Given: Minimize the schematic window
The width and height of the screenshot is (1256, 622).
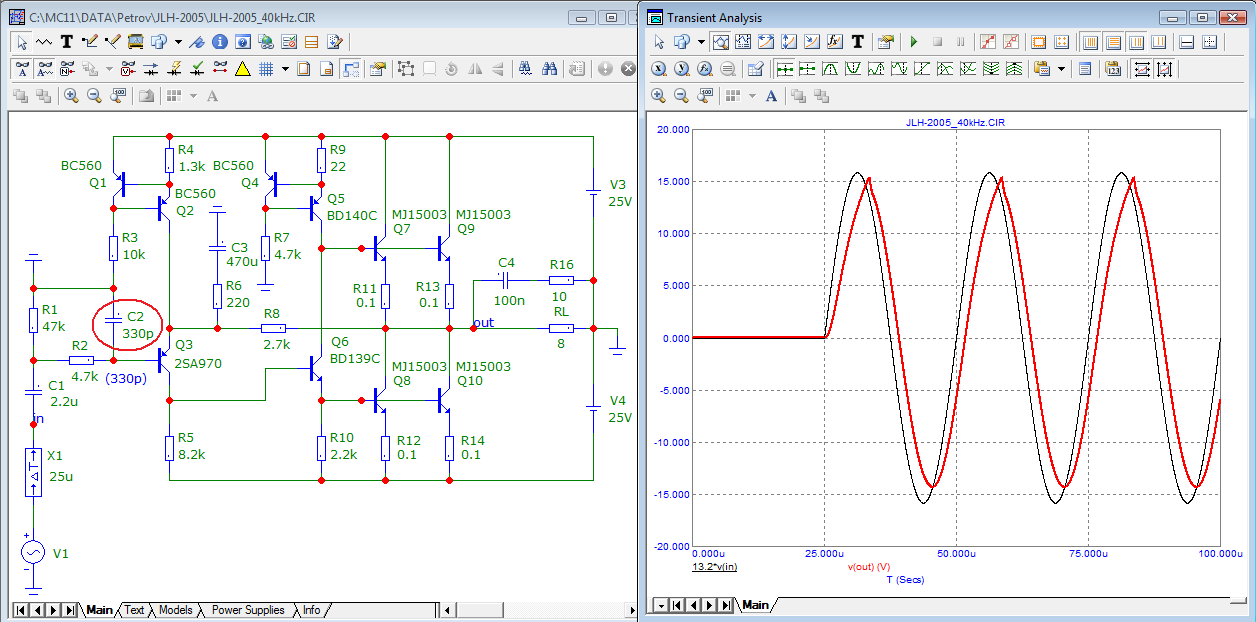Looking at the screenshot, I should click(x=582, y=17).
